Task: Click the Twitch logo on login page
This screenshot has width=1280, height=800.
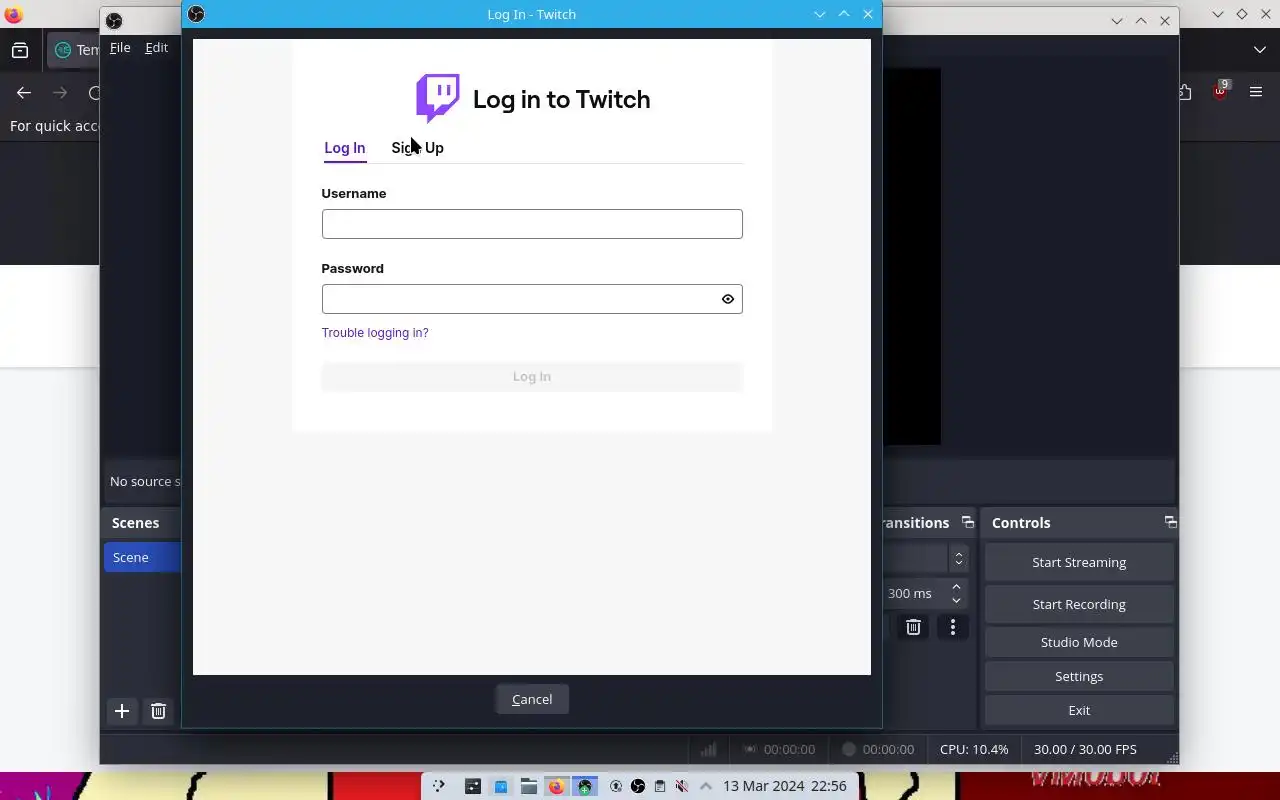Action: (438, 98)
